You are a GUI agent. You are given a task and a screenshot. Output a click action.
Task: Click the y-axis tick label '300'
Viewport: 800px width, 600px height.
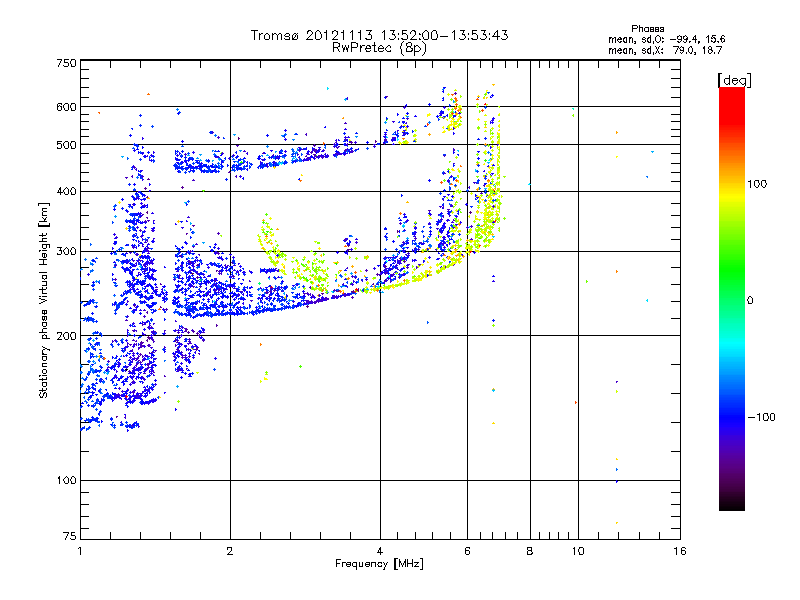(x=66, y=252)
